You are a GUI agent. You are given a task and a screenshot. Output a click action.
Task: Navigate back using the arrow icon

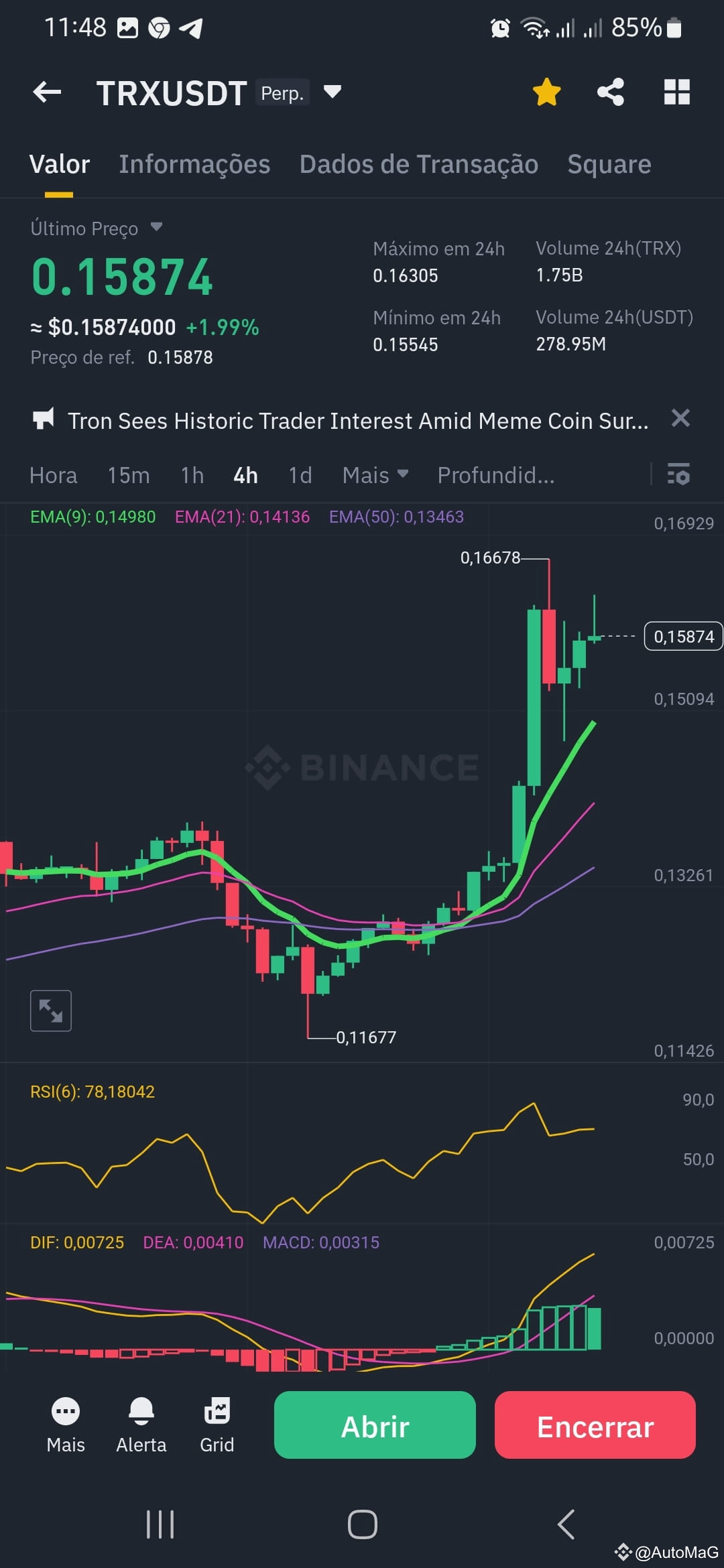coord(46,92)
